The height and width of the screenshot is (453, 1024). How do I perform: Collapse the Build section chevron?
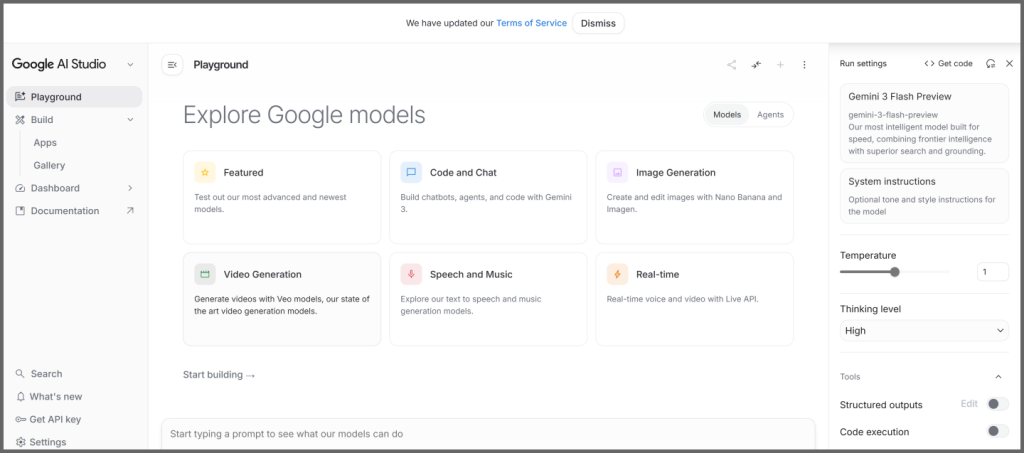pyautogui.click(x=130, y=119)
